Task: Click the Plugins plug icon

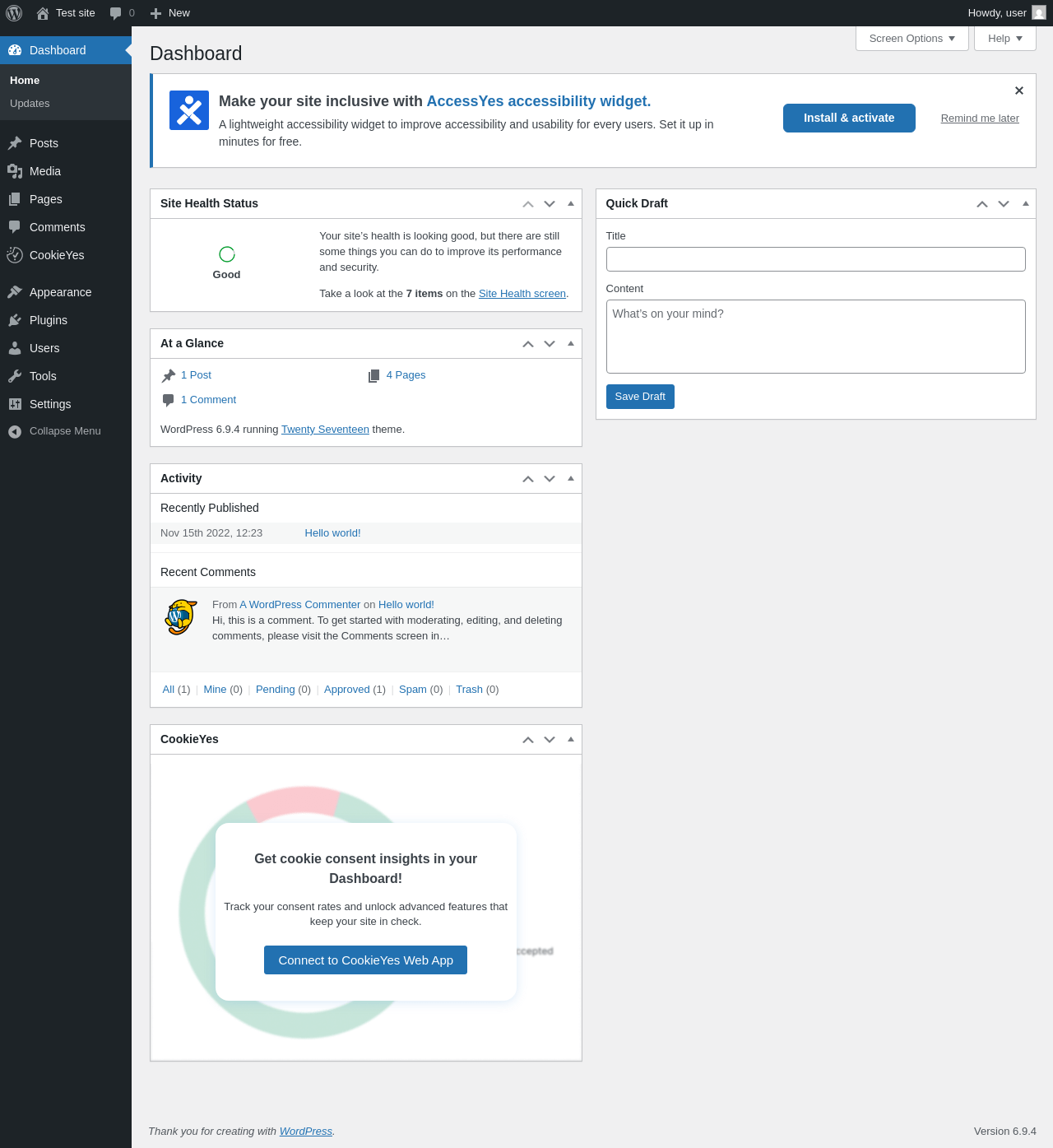Action: tap(15, 320)
